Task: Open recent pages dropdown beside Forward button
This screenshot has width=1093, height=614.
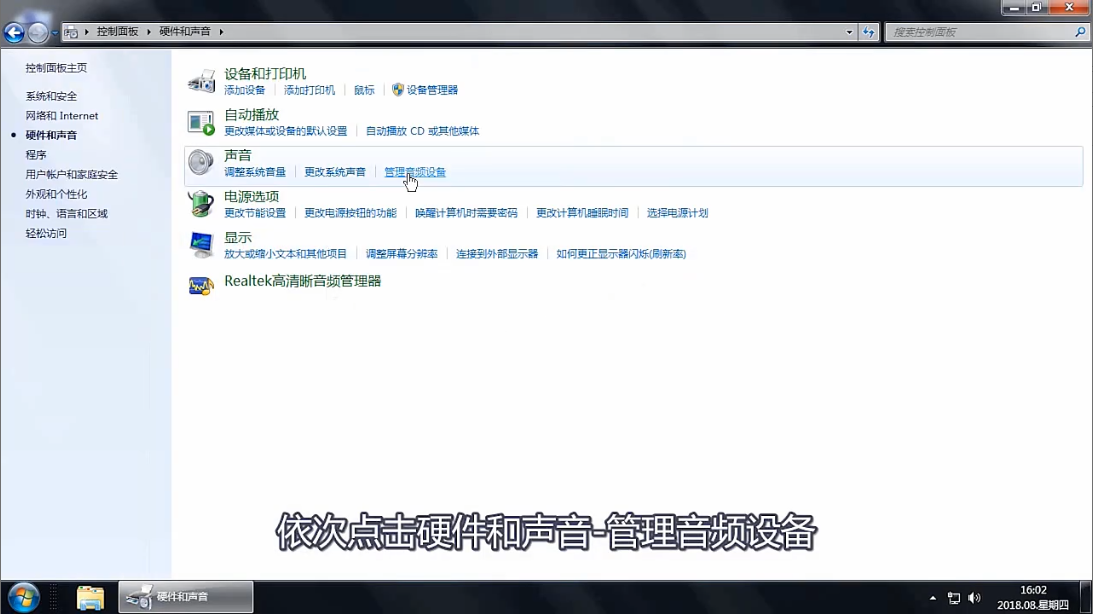Action: 54,33
